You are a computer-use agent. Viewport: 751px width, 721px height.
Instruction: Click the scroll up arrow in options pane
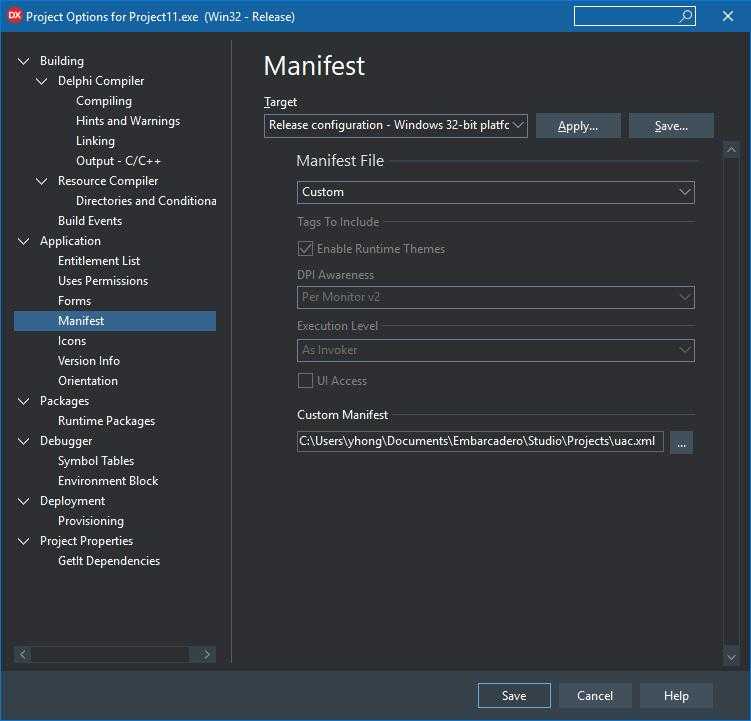(x=731, y=150)
